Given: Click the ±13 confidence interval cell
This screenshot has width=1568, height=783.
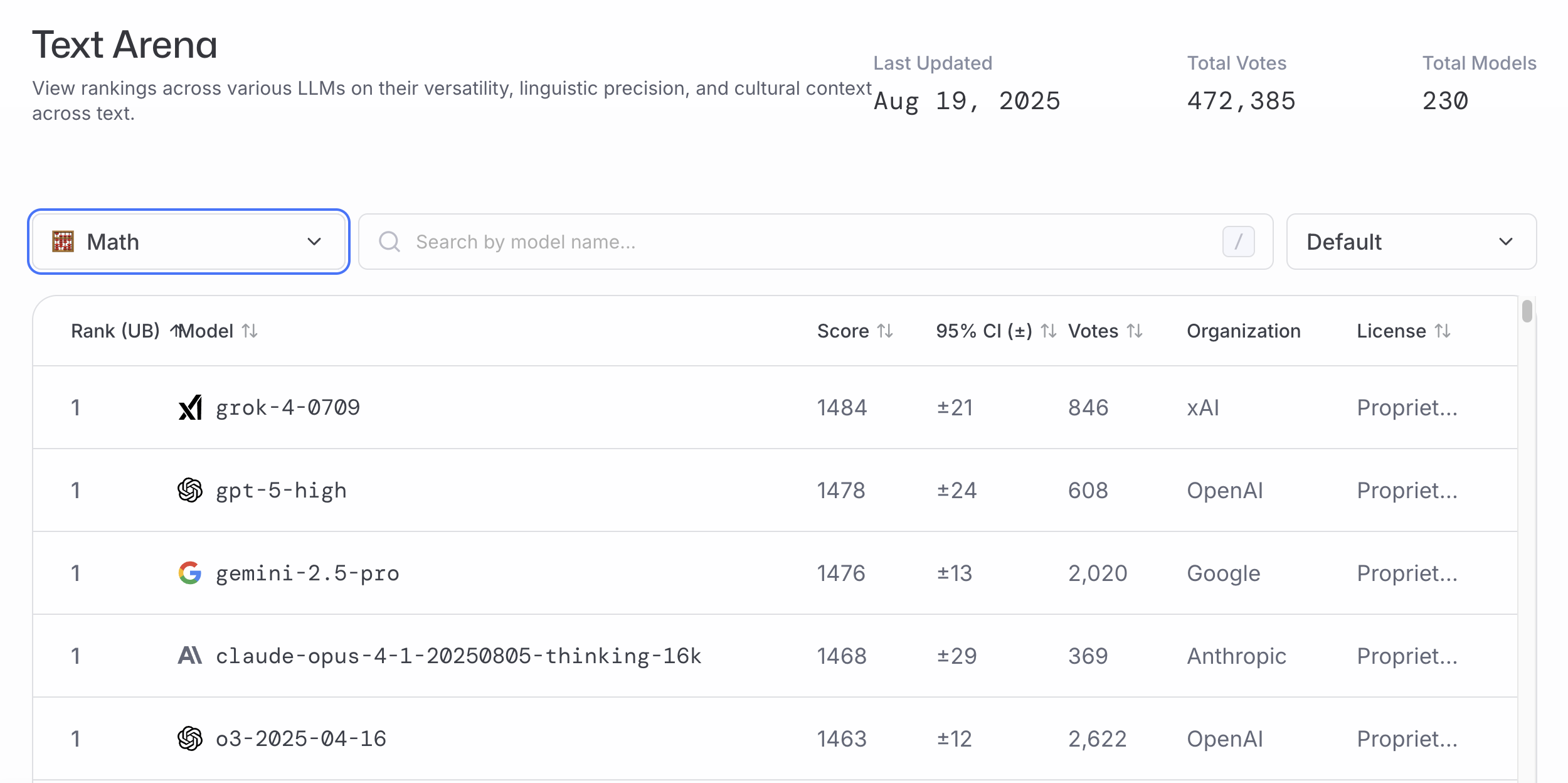Looking at the screenshot, I should click(954, 573).
